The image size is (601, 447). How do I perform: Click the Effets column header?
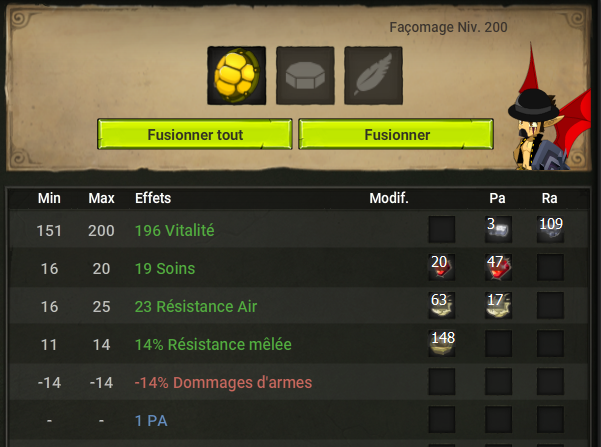point(153,198)
